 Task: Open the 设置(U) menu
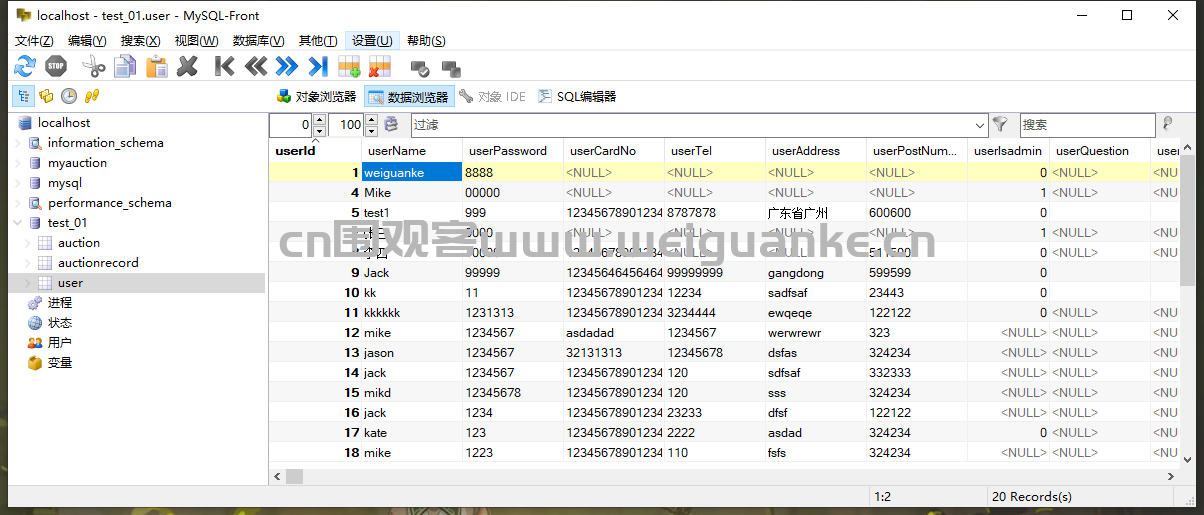pos(372,41)
